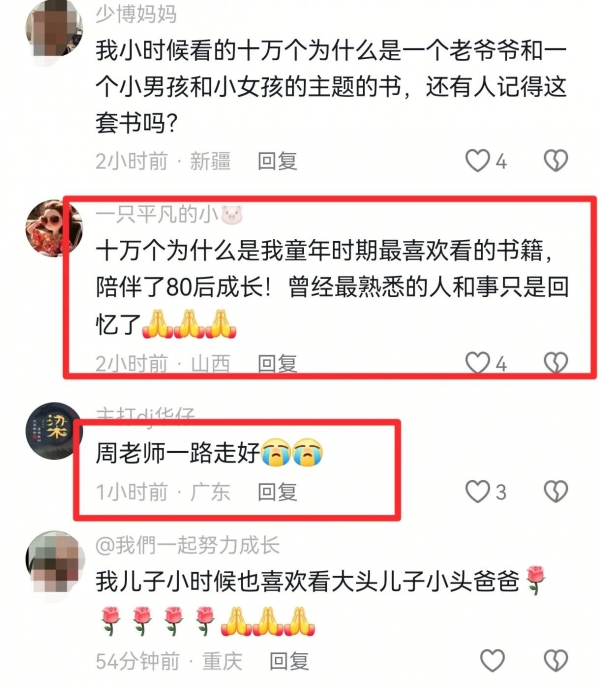Open avatar of 一只平凡的小 user
Screen dimensions: 600x689
(x=54, y=228)
